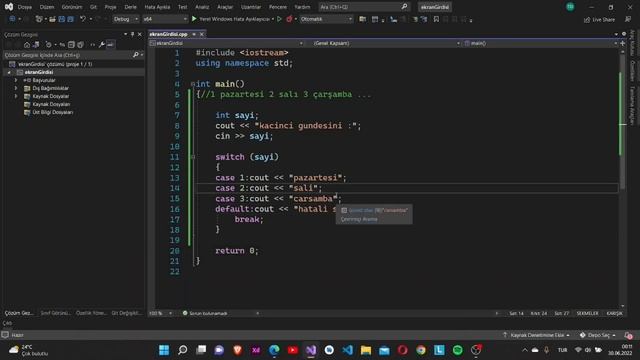
Task: Open the Genel Kapsam scope dropdown
Action: pos(387,43)
